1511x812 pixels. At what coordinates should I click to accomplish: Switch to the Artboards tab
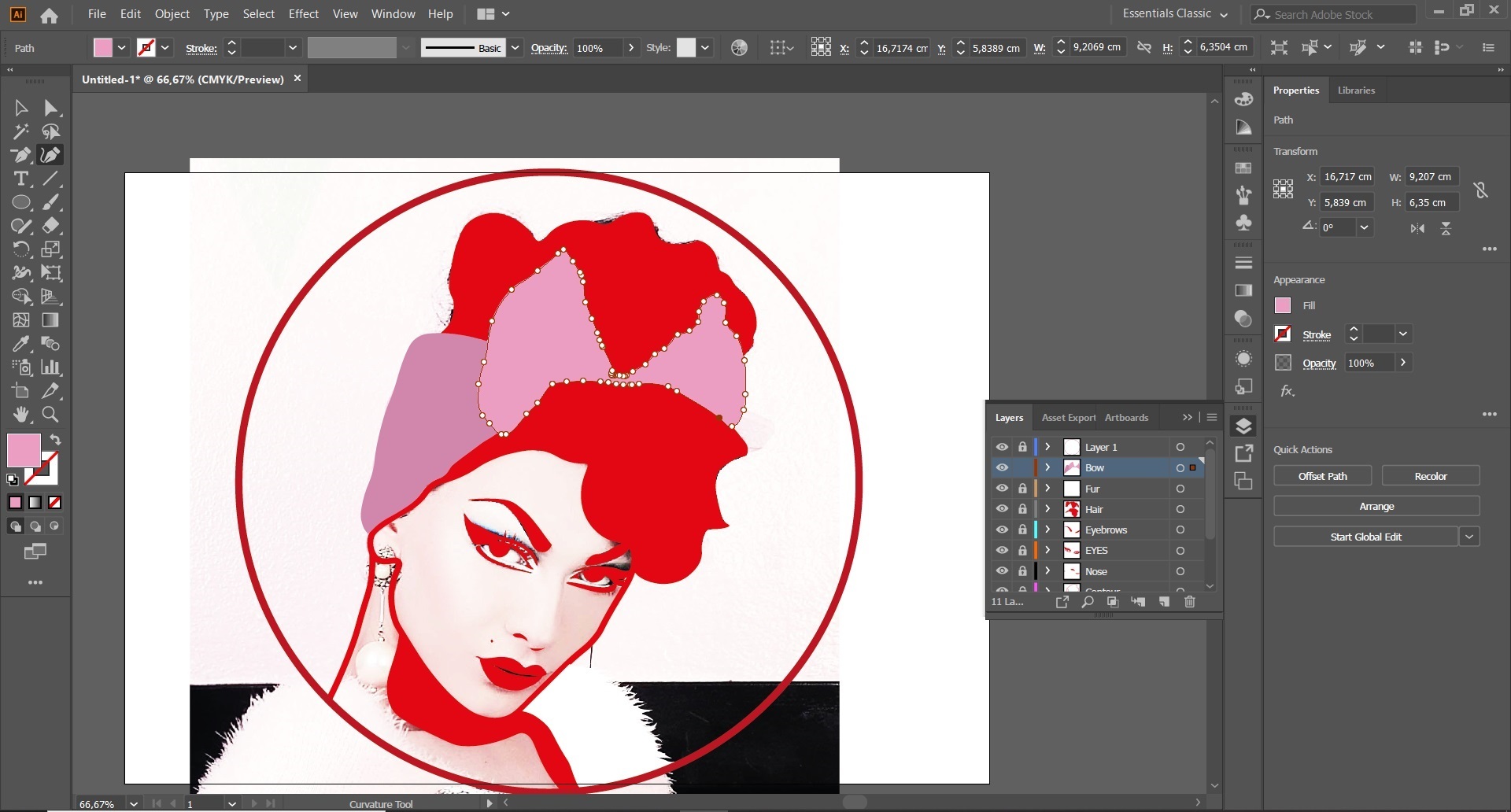pyautogui.click(x=1126, y=418)
